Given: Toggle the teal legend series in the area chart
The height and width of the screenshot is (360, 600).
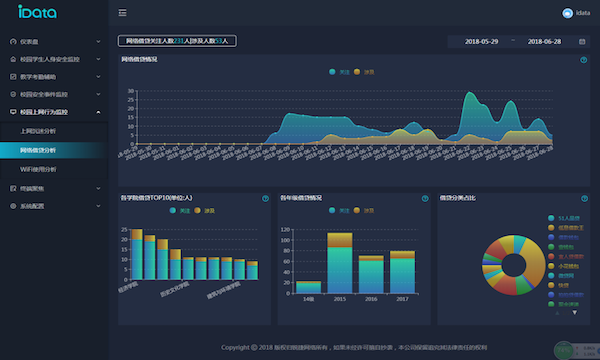Looking at the screenshot, I should [x=339, y=72].
